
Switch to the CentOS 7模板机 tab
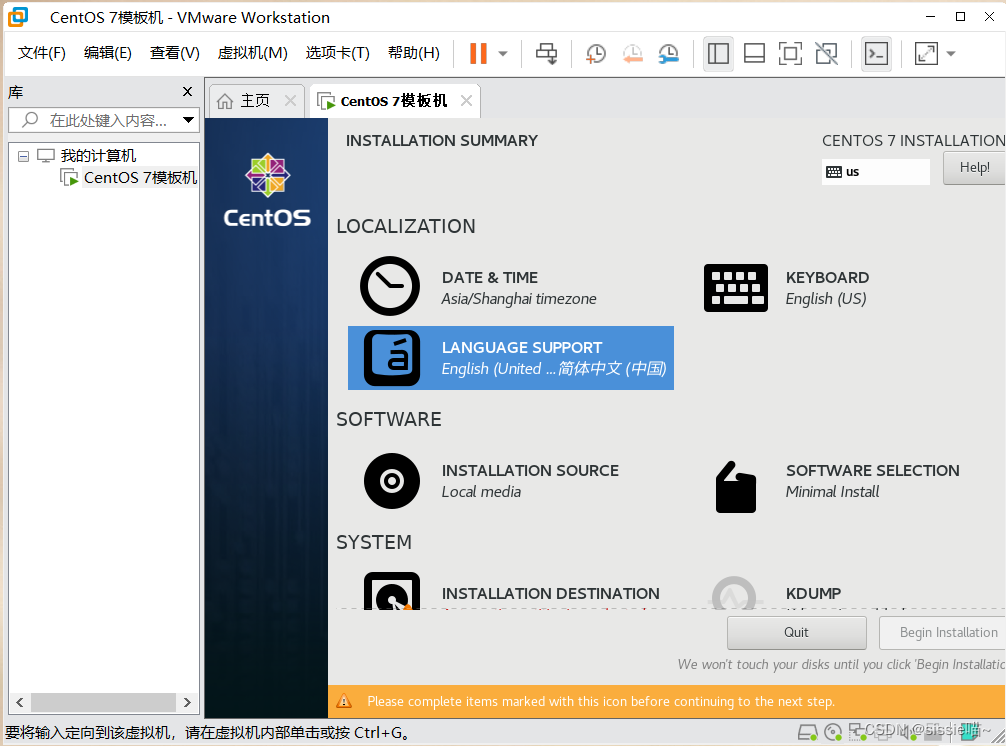click(x=394, y=101)
